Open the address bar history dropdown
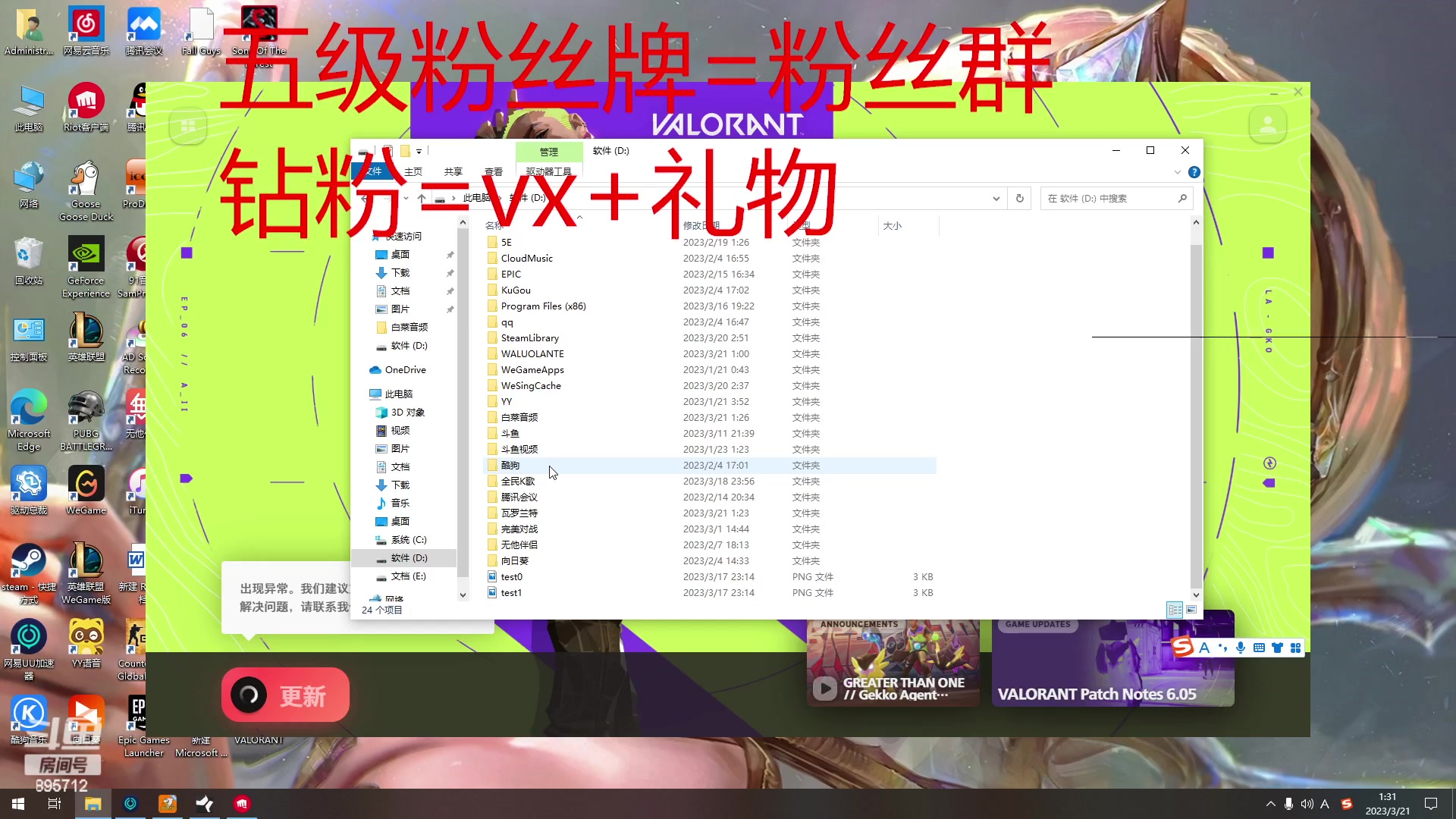The height and width of the screenshot is (819, 1456). pos(996,198)
